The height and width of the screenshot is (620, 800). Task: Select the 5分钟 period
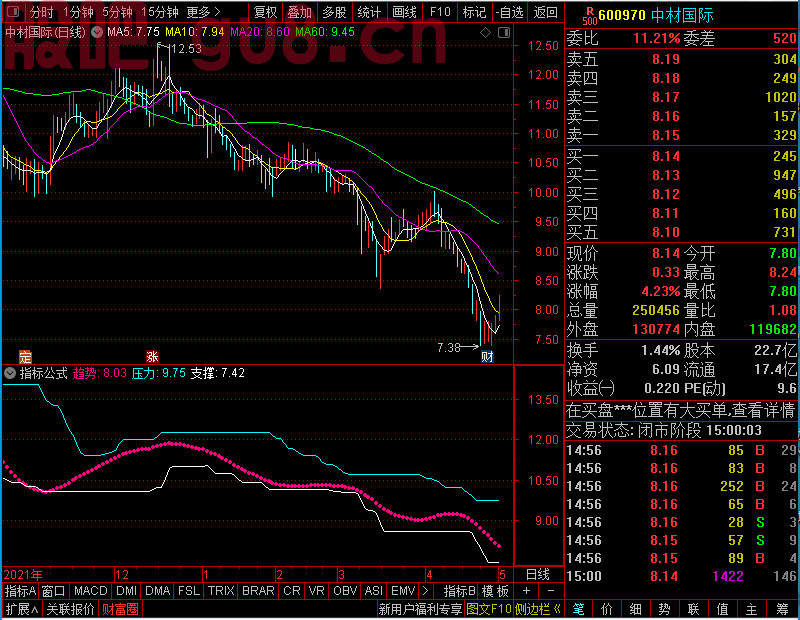pos(117,12)
